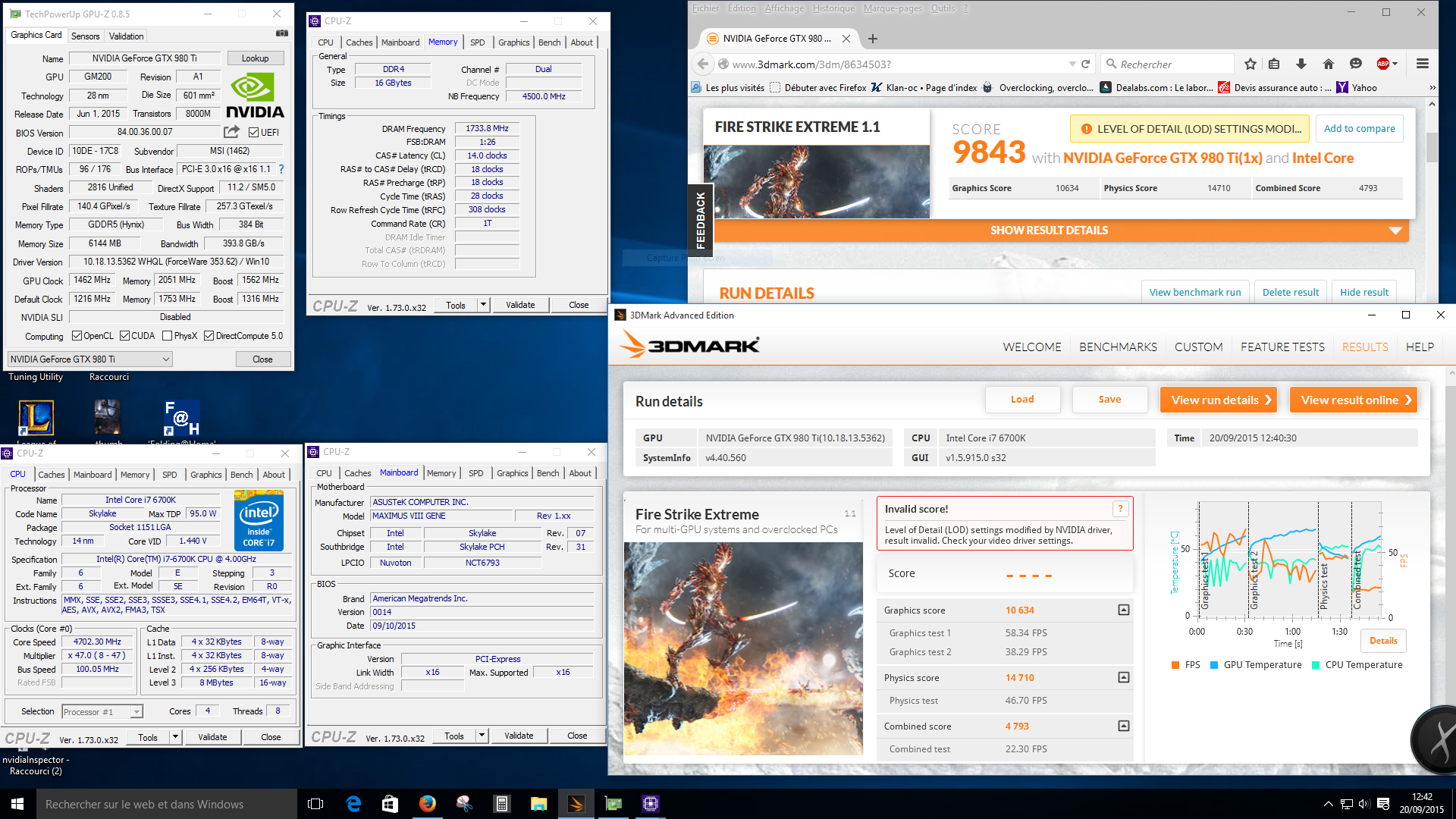Open Tools dropdown arrow in CPU-Z Memory window
Screen dimensions: 1456x819
point(483,305)
